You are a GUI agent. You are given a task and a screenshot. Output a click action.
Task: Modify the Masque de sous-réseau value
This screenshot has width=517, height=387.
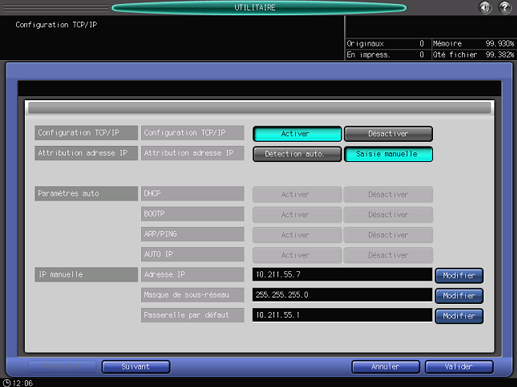[459, 296]
